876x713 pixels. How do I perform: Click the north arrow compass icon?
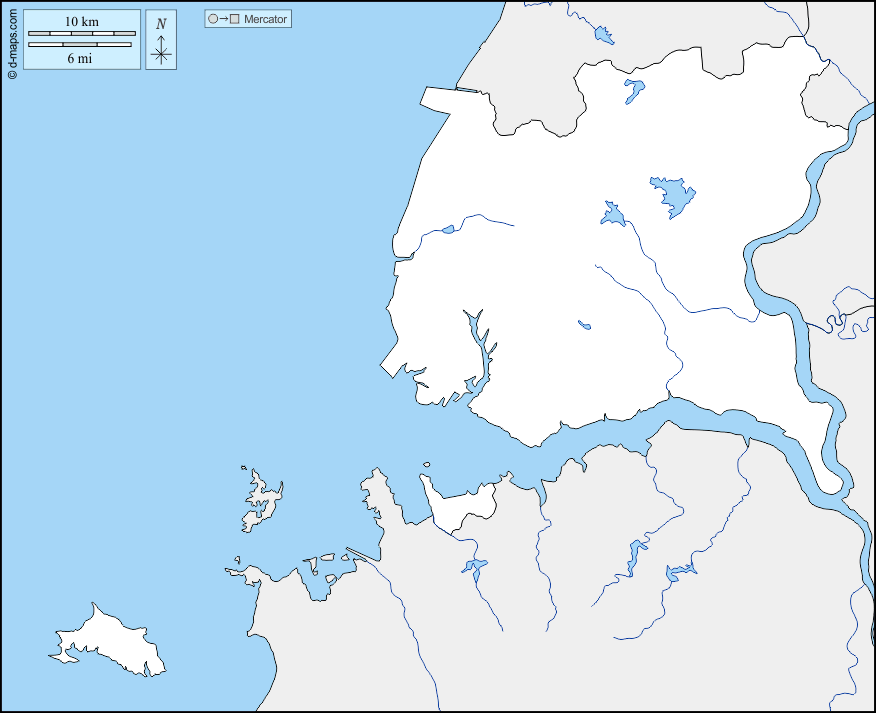click(161, 50)
